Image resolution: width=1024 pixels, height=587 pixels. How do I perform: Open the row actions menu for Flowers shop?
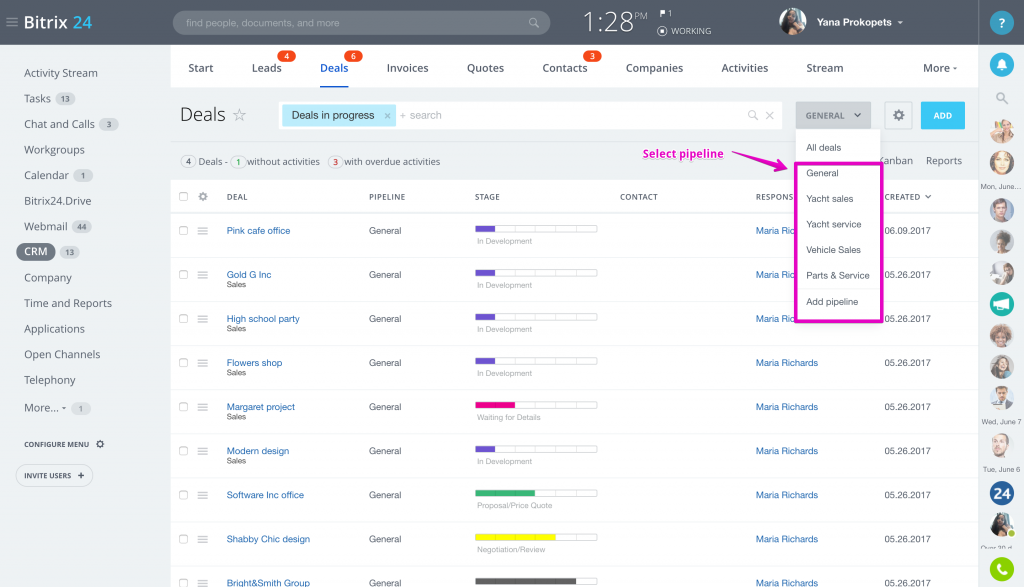(x=203, y=363)
